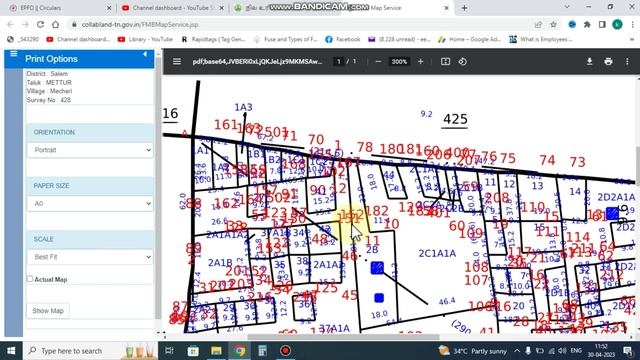
Task: Open File Explorer from taskbar
Action: [216, 351]
